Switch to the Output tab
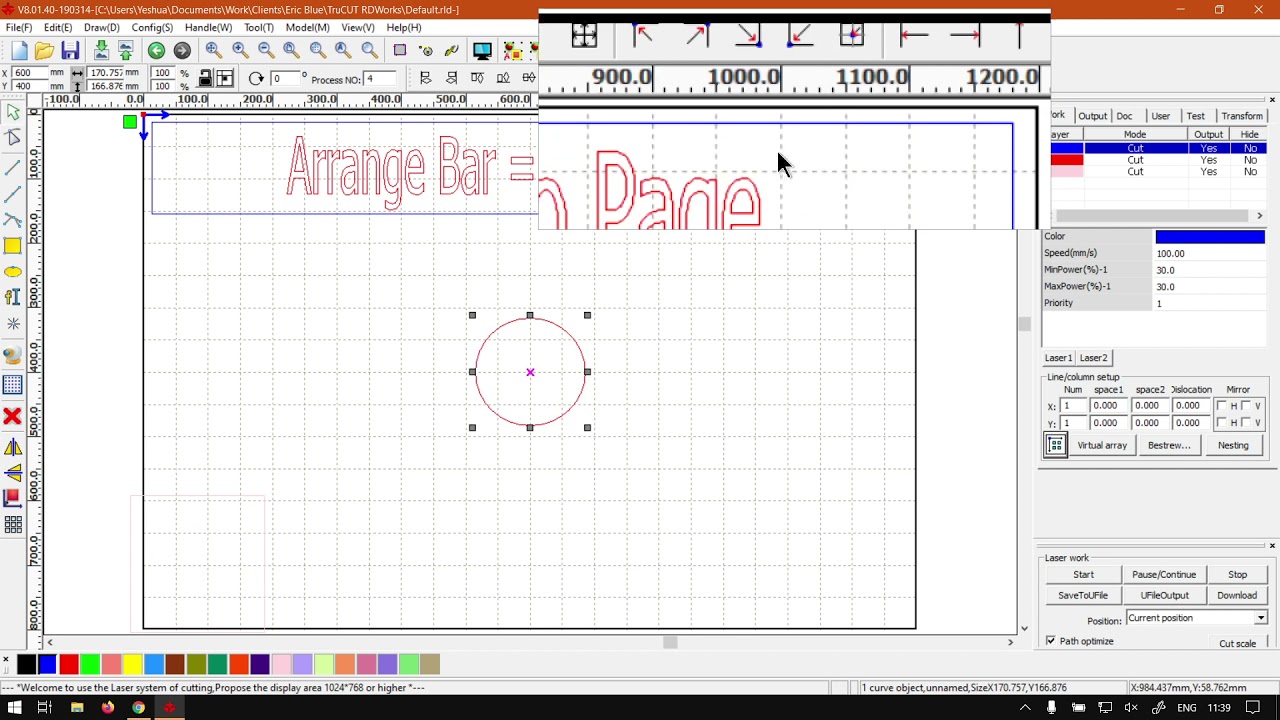 click(x=1092, y=116)
